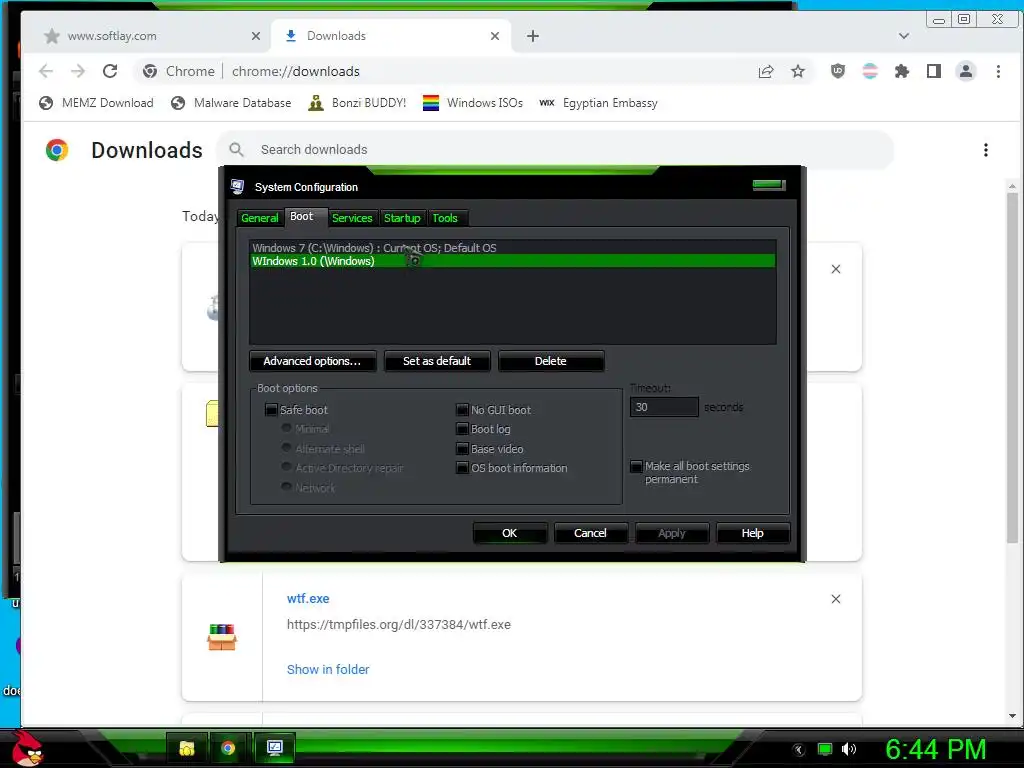Open Chrome three-dot main menu
Viewport: 1024px width, 768px height.
[998, 71]
